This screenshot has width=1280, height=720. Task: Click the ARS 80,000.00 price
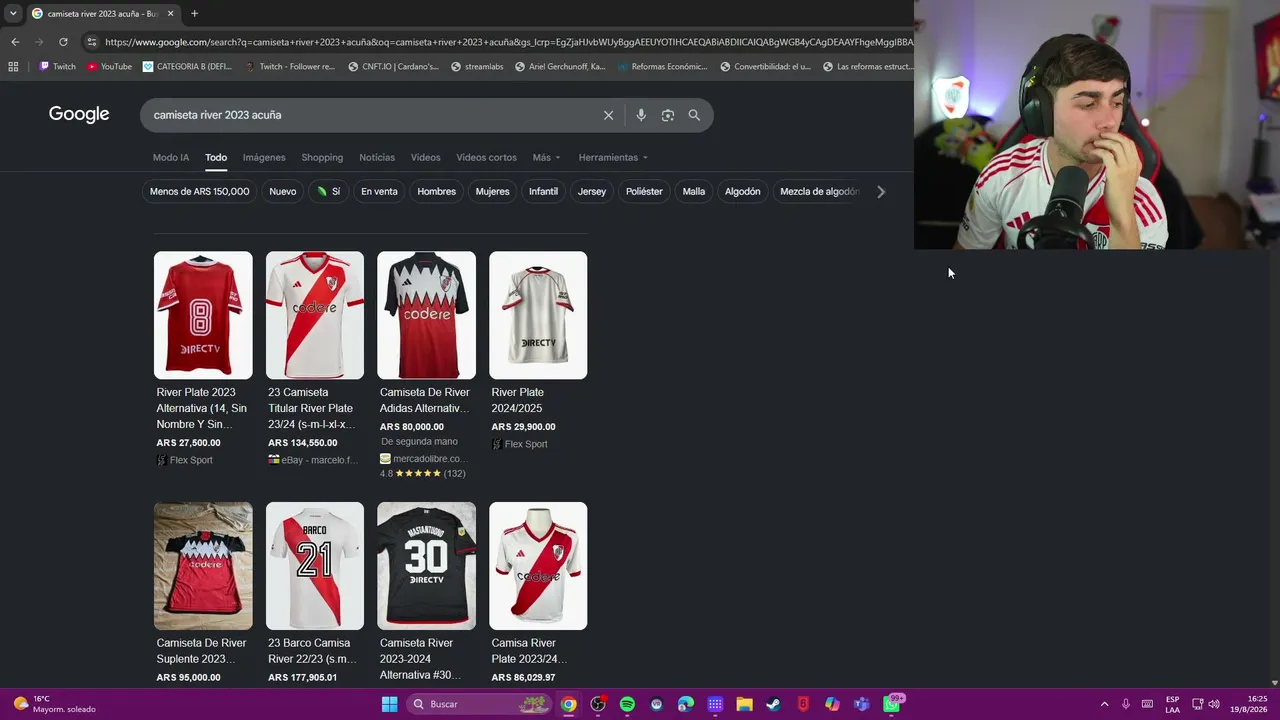pyautogui.click(x=412, y=427)
